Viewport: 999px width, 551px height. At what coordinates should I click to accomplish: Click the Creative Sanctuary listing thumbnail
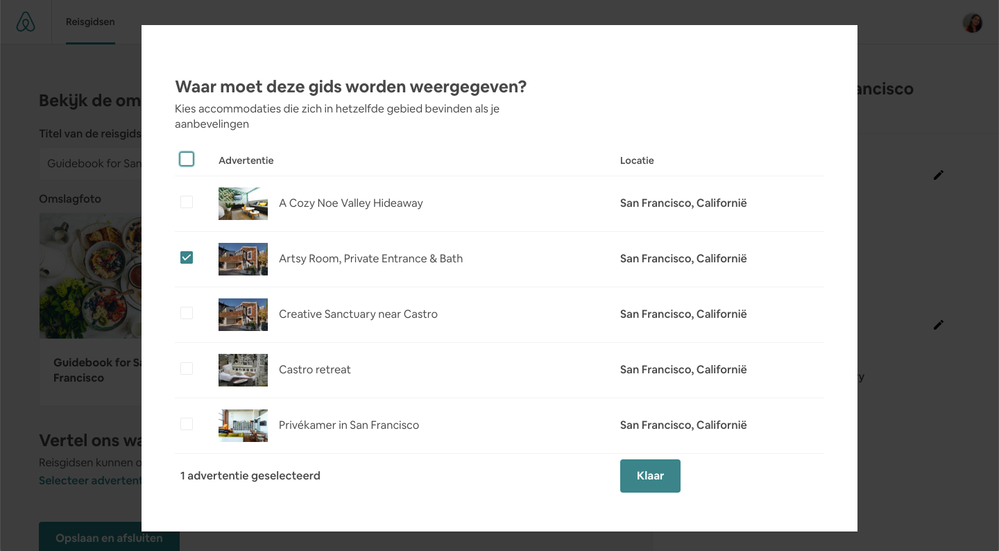click(243, 314)
